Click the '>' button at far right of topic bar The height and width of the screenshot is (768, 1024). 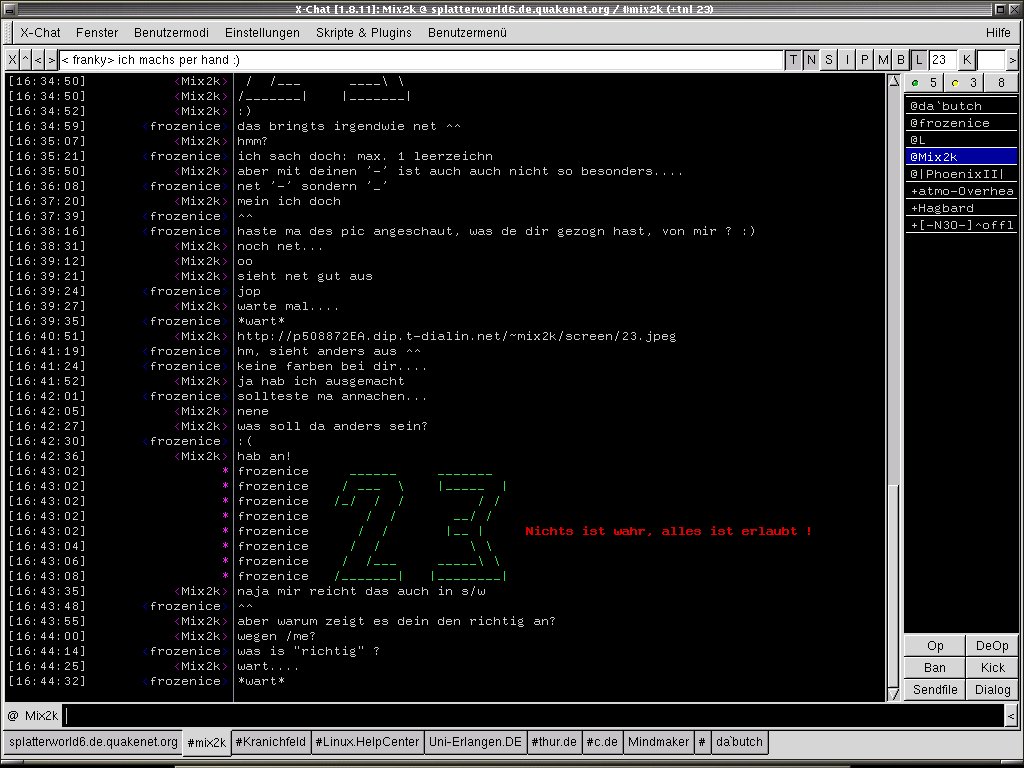(1013, 60)
